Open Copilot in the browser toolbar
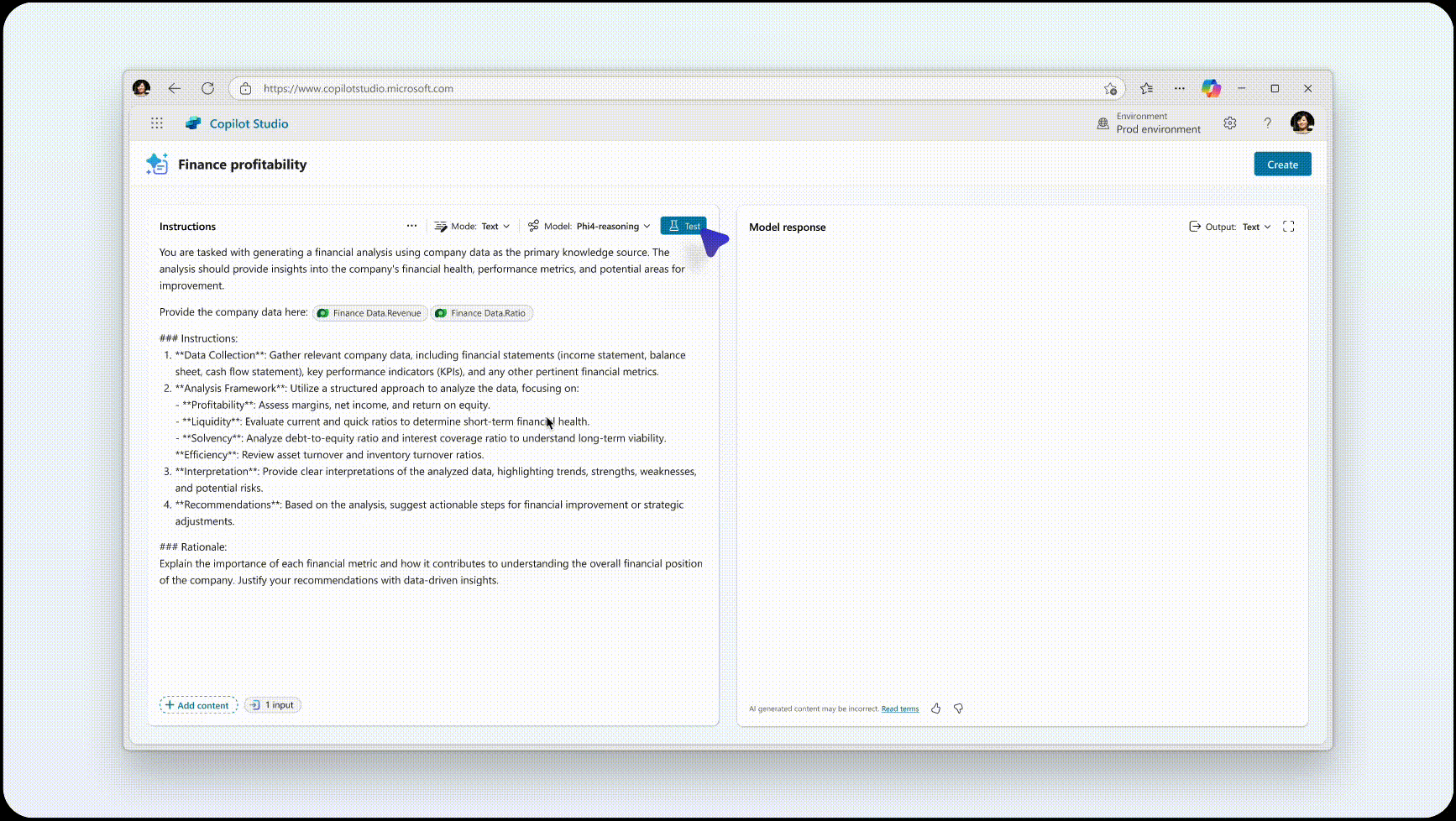Image resolution: width=1456 pixels, height=821 pixels. click(x=1210, y=88)
